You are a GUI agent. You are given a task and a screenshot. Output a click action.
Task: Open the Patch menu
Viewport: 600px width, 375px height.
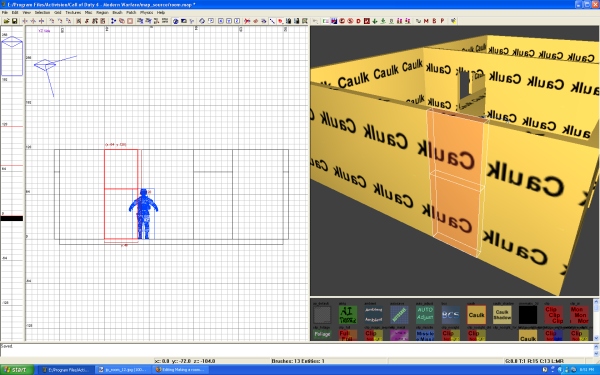coord(131,13)
